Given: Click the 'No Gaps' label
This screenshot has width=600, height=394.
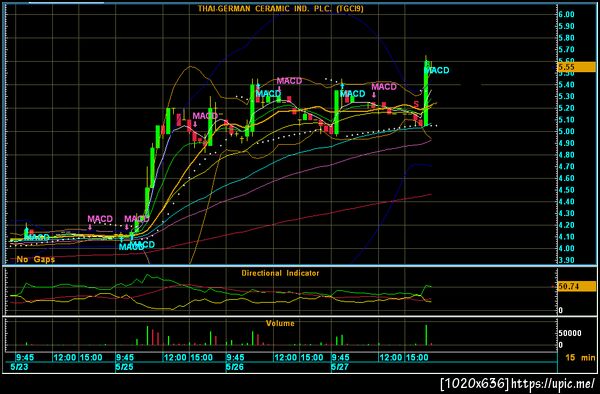Looking at the screenshot, I should pos(36,259).
